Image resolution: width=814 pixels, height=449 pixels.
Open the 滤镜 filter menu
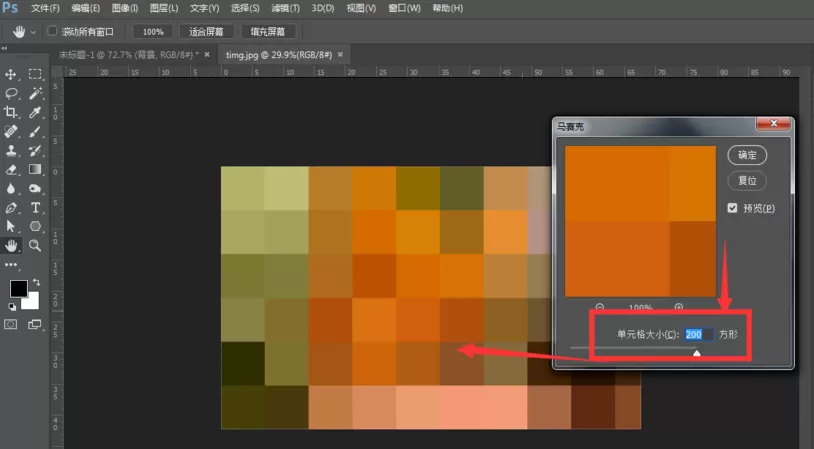pos(285,8)
